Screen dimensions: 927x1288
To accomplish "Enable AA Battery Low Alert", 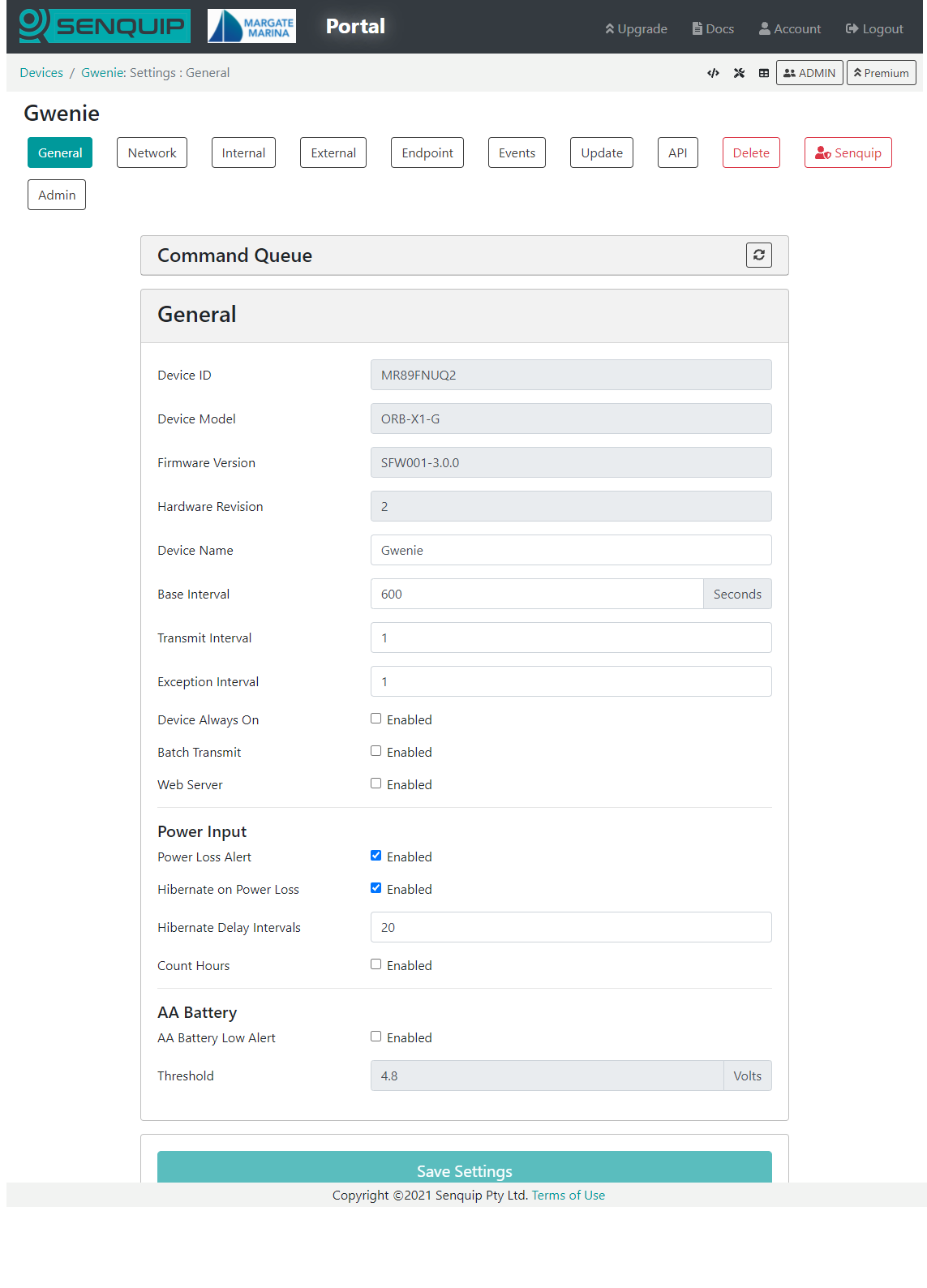I will pyautogui.click(x=376, y=1037).
